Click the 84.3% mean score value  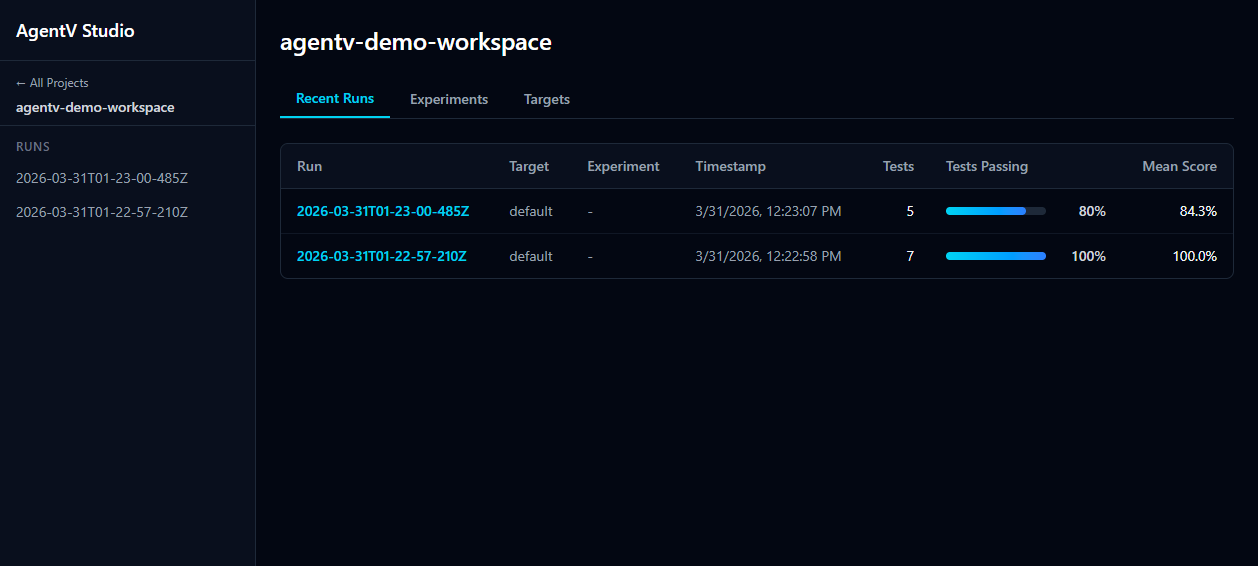(x=1198, y=211)
